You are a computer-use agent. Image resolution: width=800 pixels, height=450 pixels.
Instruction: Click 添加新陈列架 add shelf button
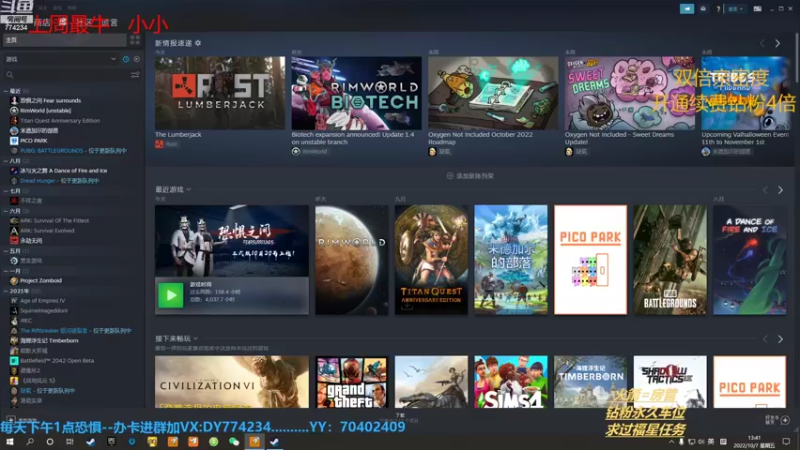[470, 176]
